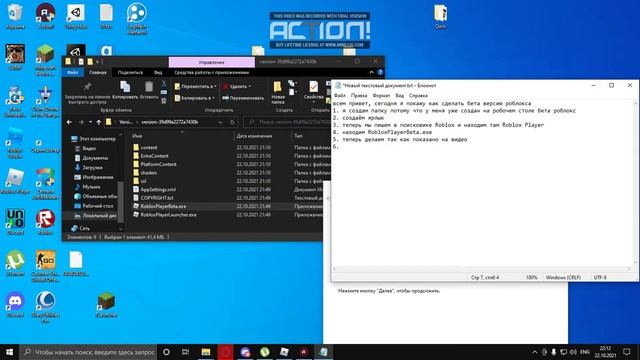Image resolution: width=640 pixels, height=360 pixels.
Task: Switch to the Share tab in Explorer
Action: tap(130, 72)
